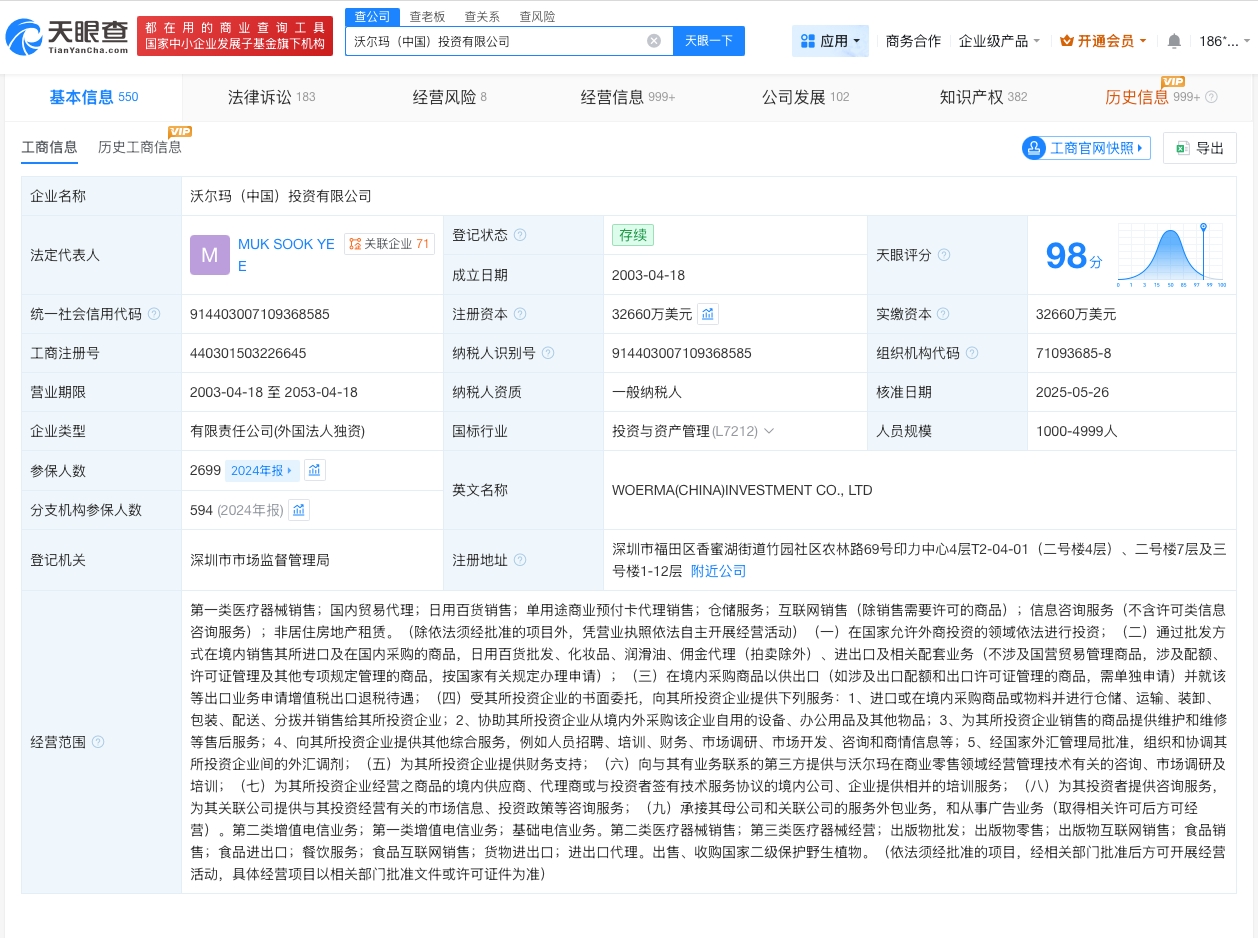Click the grid icon beside 应用
This screenshot has height=938, width=1258.
point(807,41)
